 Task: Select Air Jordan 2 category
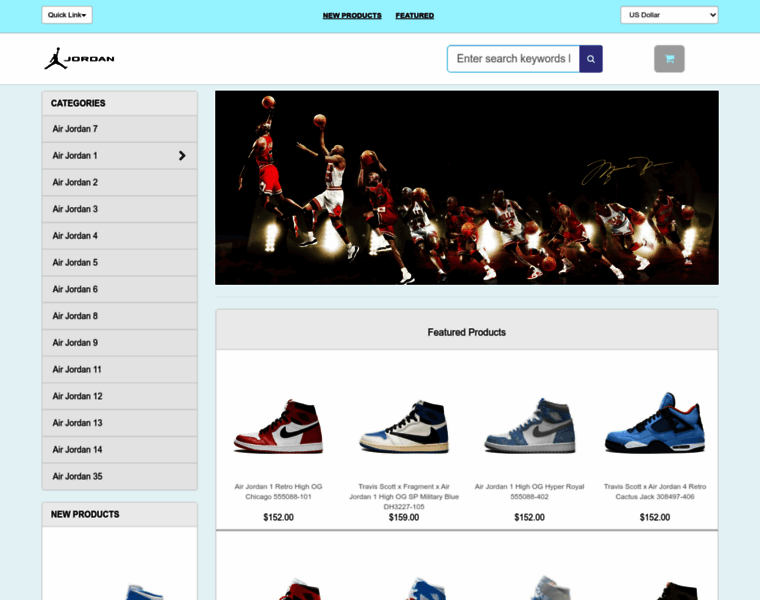click(x=119, y=182)
